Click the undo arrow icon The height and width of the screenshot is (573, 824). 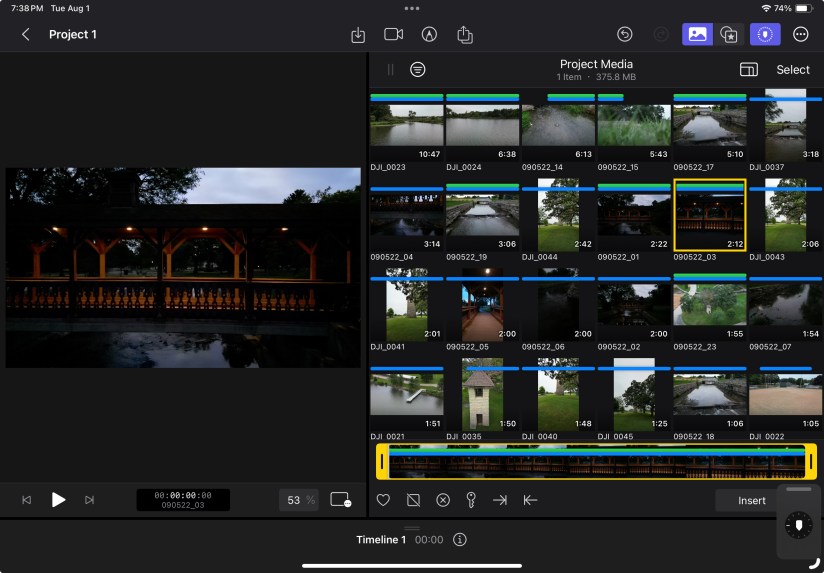click(625, 35)
